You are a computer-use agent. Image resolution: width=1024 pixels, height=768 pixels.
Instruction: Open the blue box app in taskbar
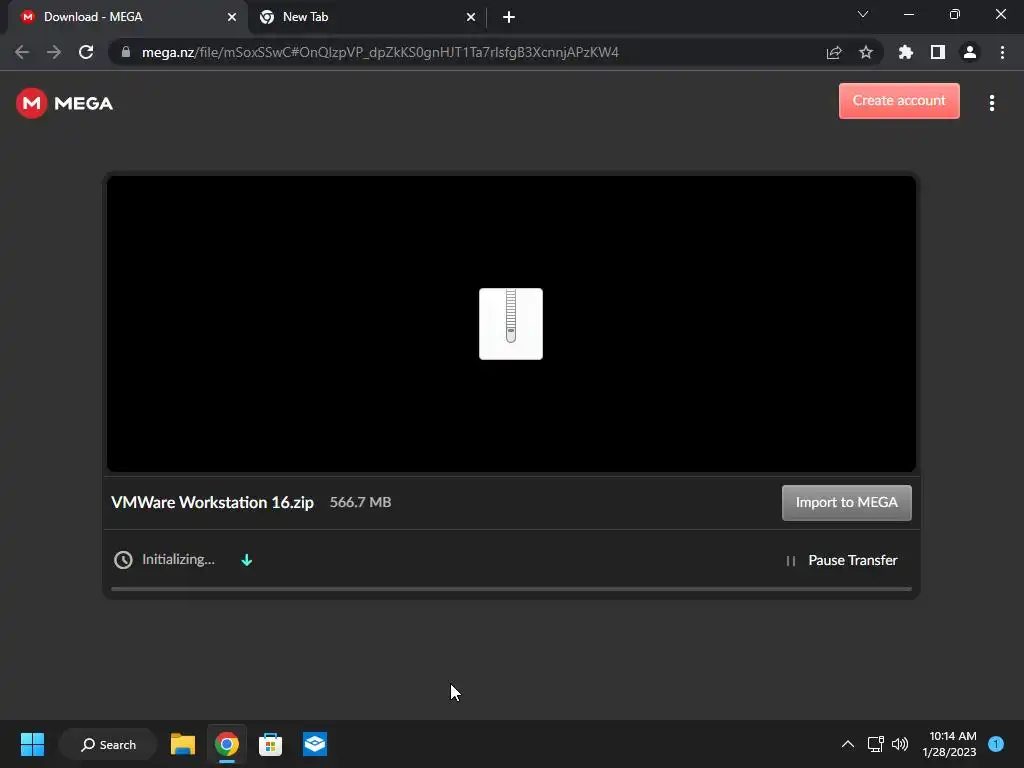tap(315, 744)
